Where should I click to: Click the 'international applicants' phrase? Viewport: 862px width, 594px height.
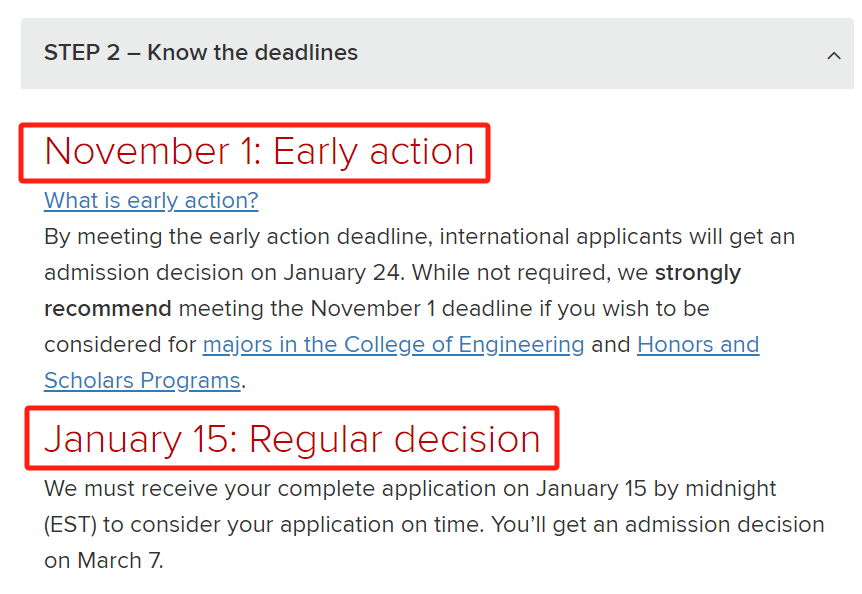click(560, 237)
